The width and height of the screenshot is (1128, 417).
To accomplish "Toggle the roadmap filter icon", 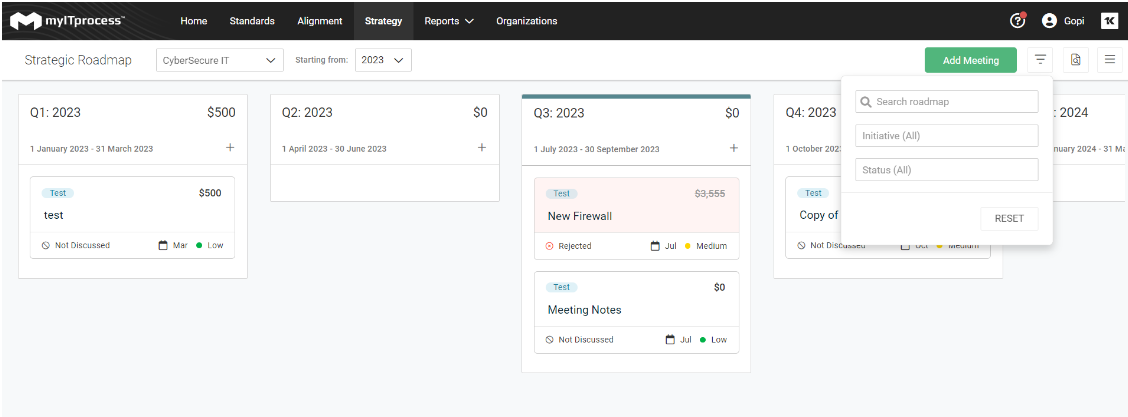I will click(1040, 60).
